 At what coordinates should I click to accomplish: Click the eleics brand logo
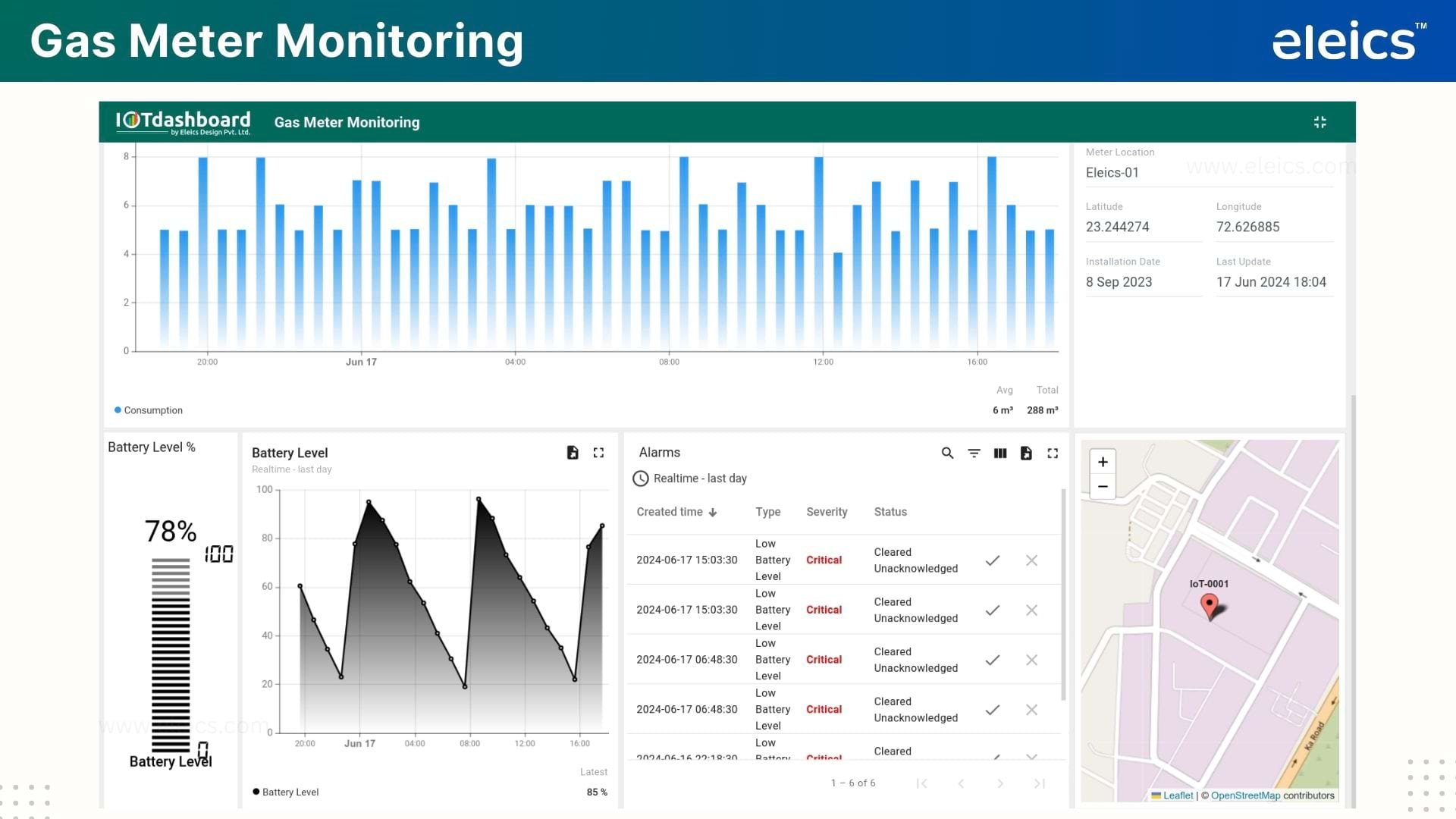pyautogui.click(x=1348, y=42)
